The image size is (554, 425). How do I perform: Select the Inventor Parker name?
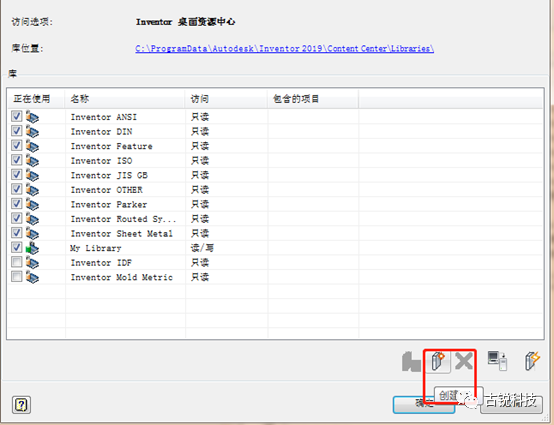(109, 205)
